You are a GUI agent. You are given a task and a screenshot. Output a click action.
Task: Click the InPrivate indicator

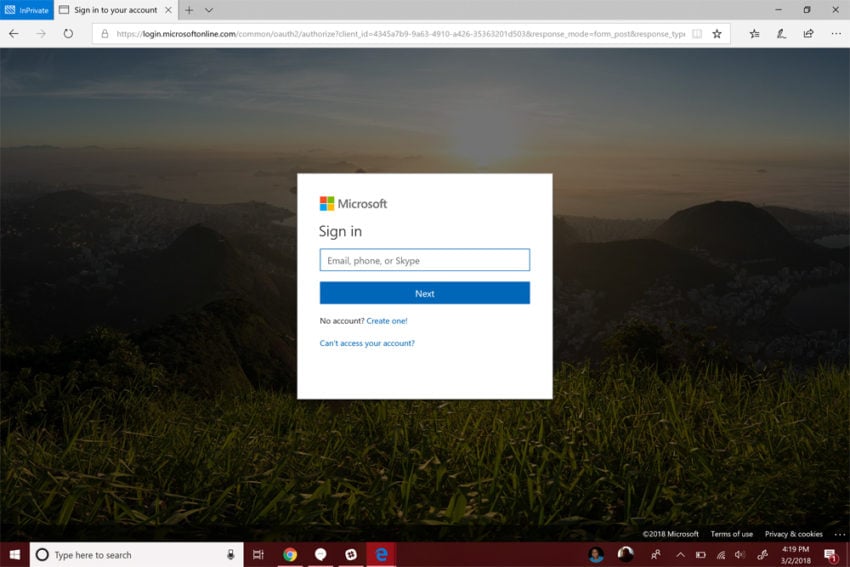[27, 10]
